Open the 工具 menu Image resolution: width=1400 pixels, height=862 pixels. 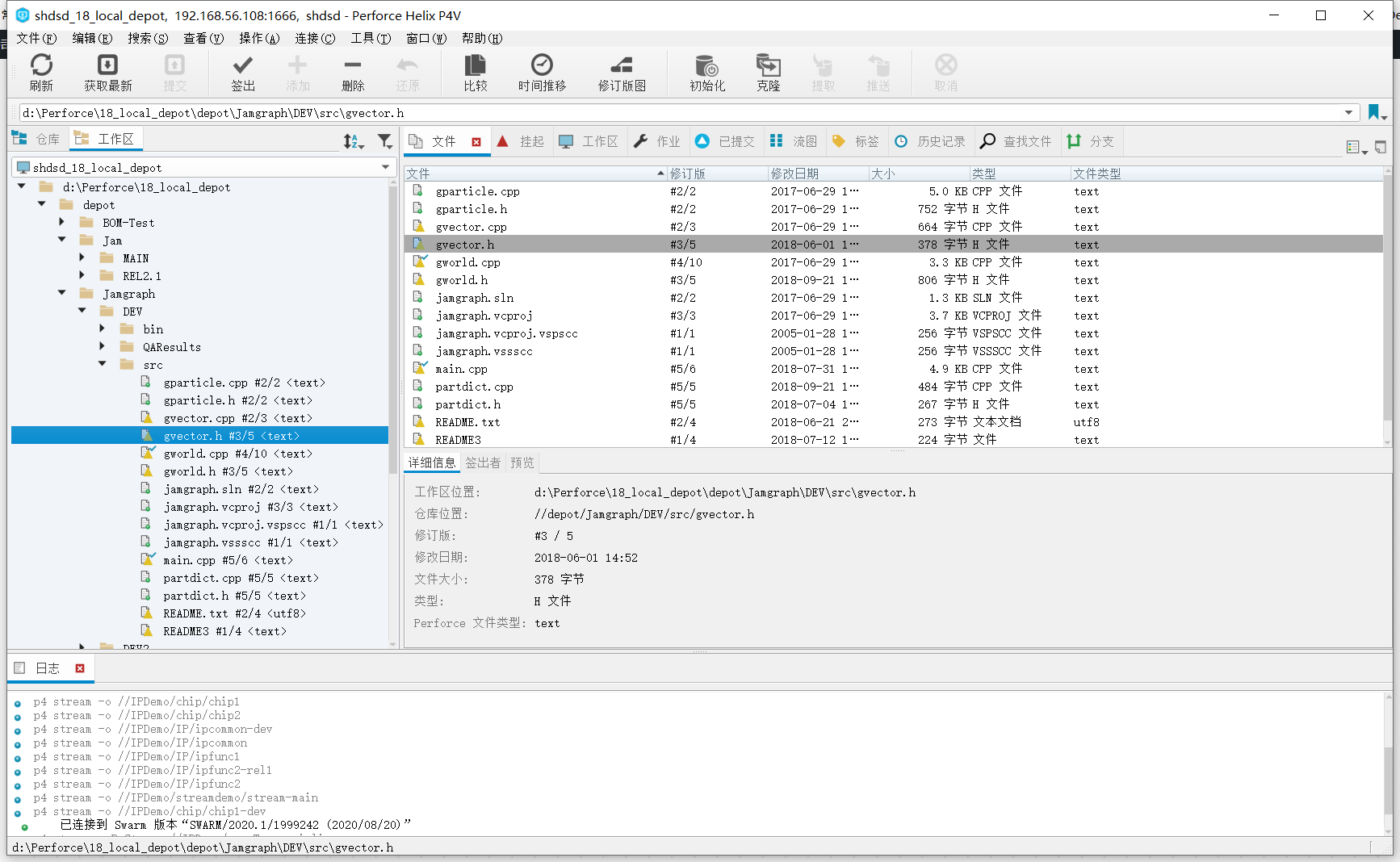[370, 38]
